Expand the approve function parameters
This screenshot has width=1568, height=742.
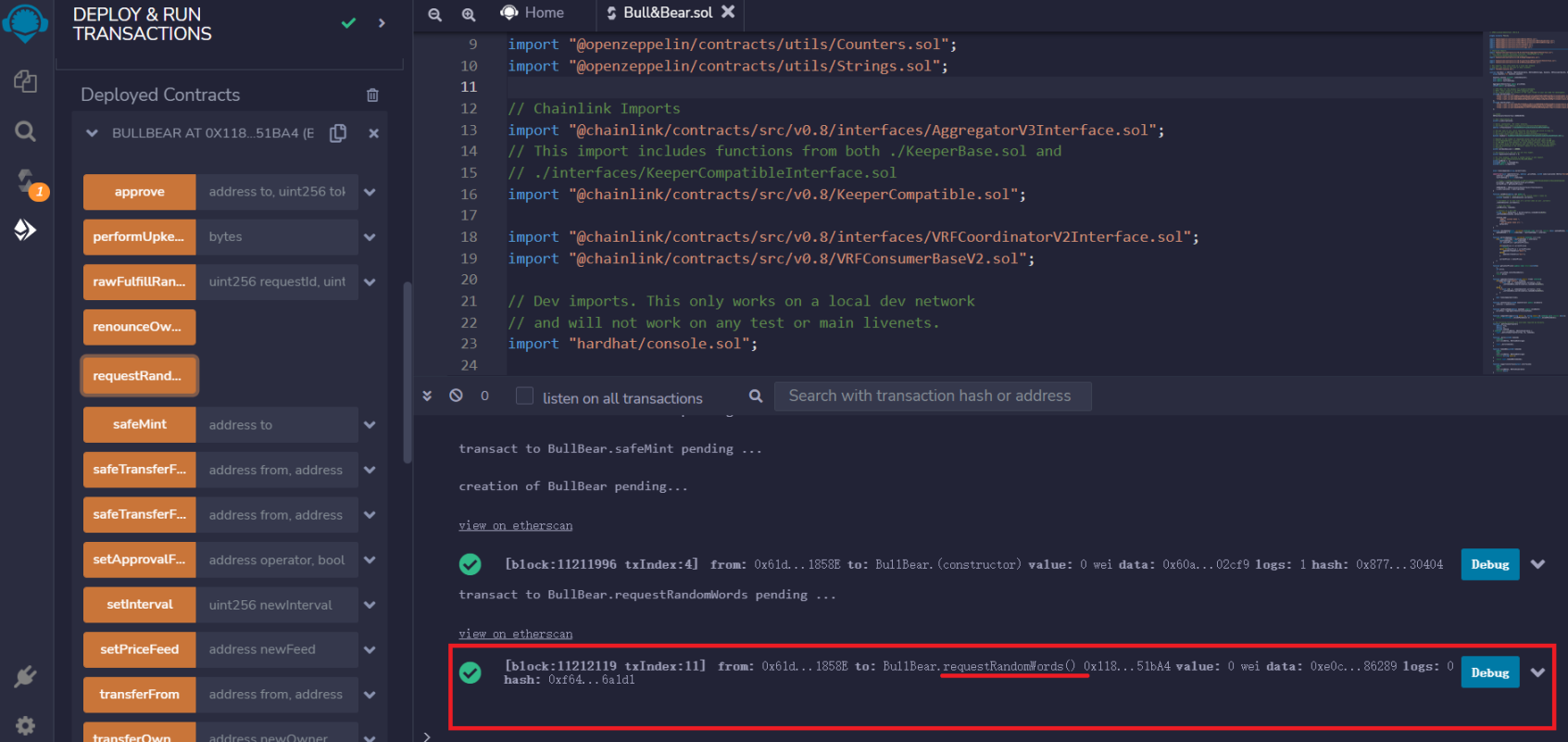point(370,193)
